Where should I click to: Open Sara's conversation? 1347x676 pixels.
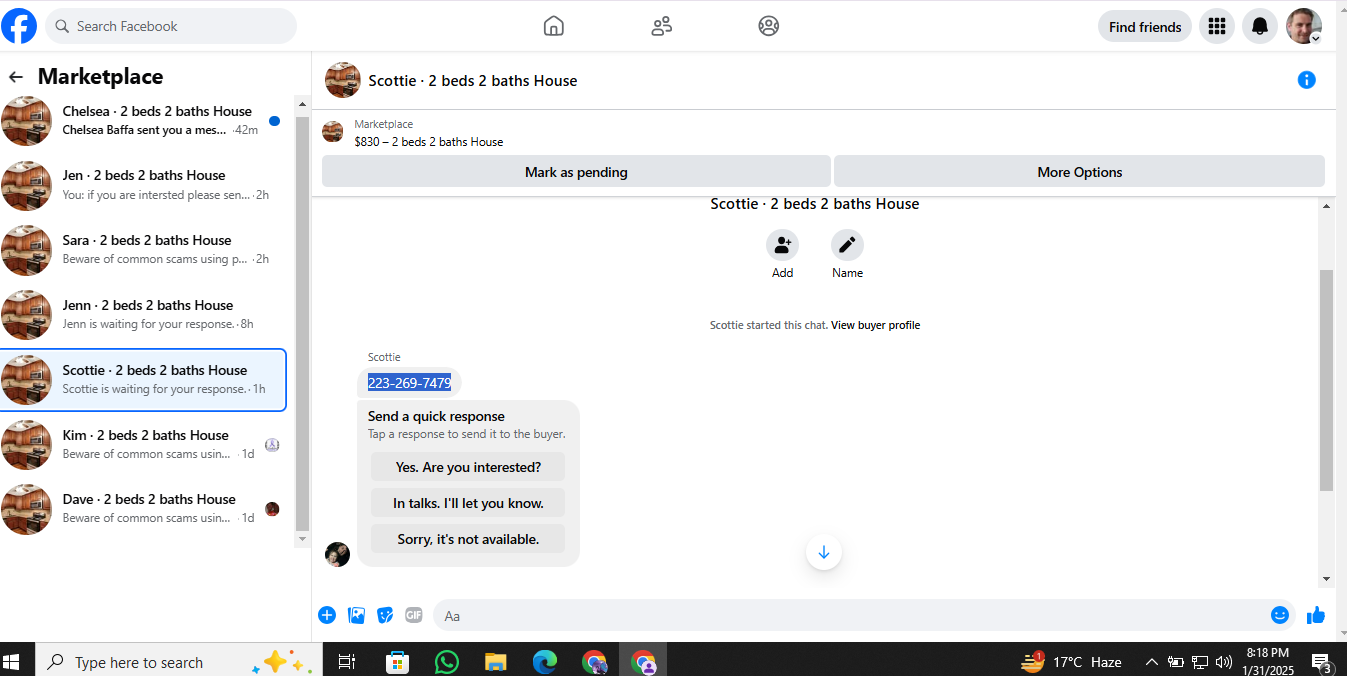coord(143,250)
